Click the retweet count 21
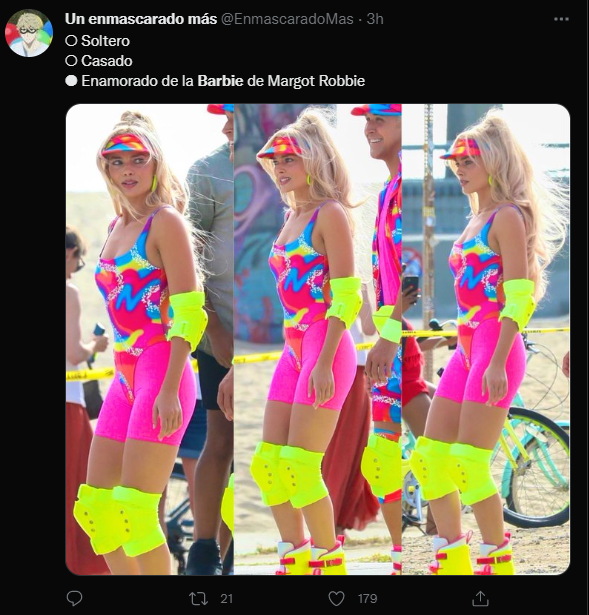This screenshot has width=589, height=615. pos(227,599)
